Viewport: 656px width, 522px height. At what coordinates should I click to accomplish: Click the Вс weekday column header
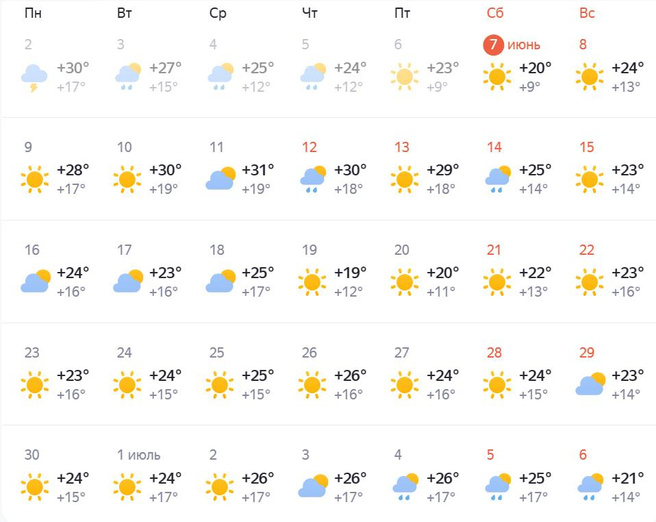[587, 13]
